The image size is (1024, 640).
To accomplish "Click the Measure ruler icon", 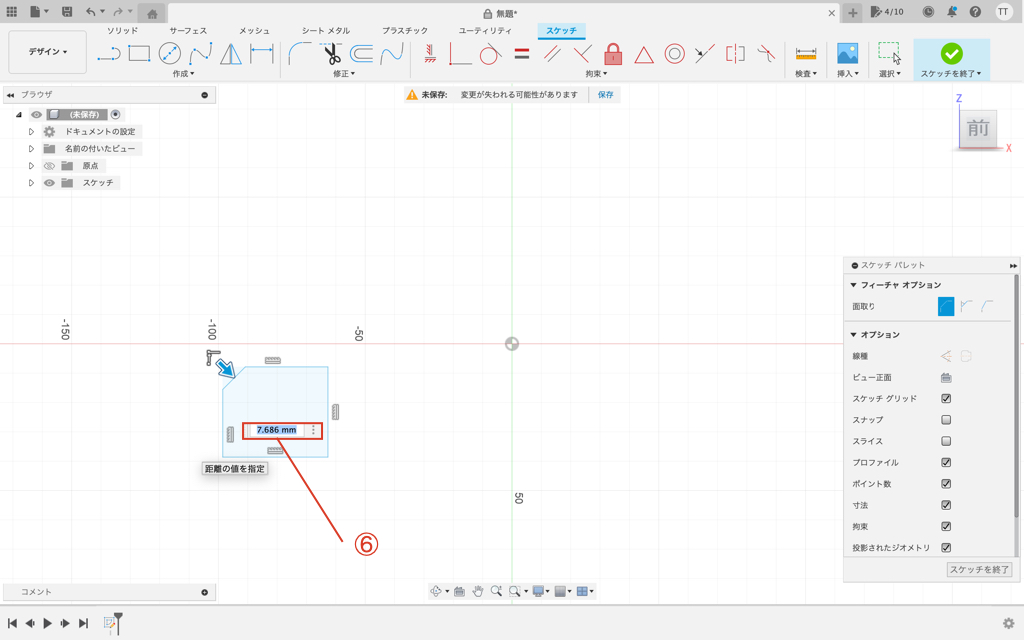I will click(806, 54).
